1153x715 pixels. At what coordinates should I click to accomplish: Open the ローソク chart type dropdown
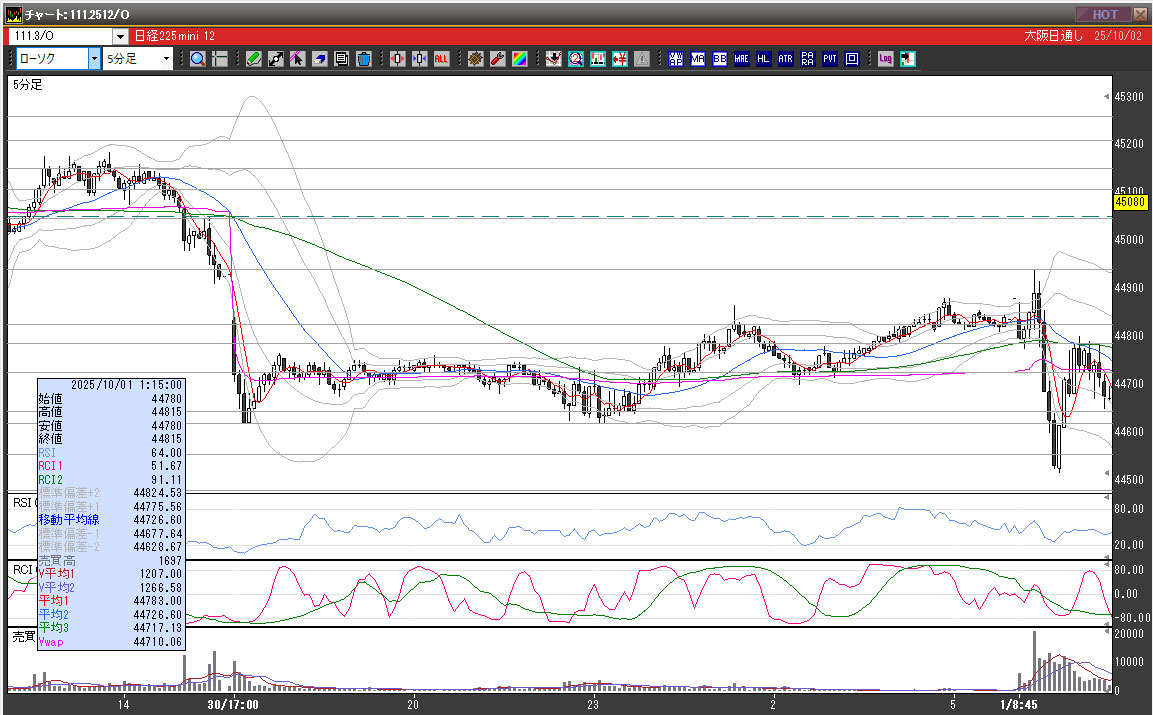(x=94, y=59)
